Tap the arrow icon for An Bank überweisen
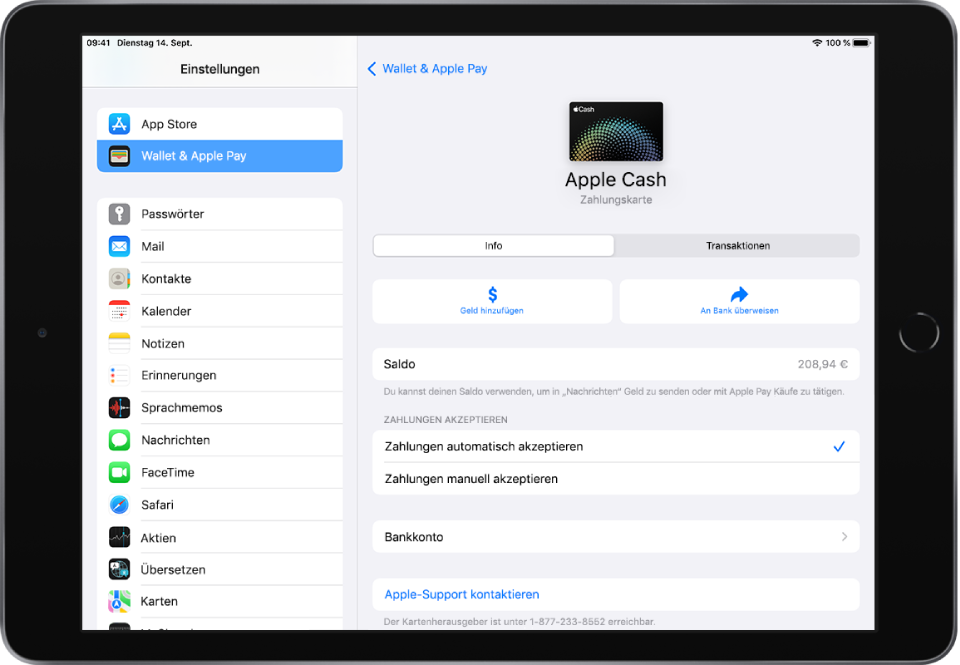The image size is (960, 665). 739,295
